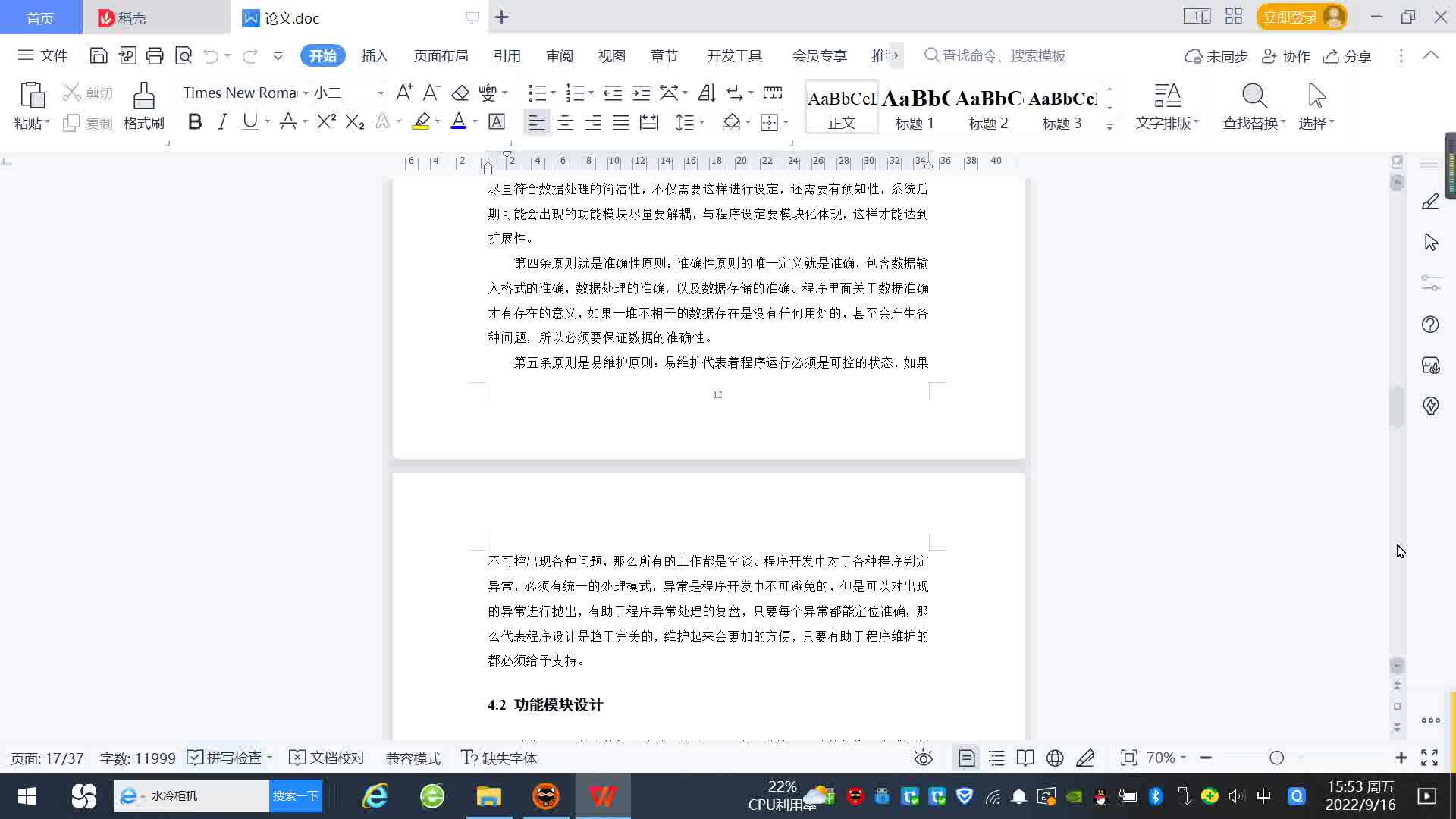The width and height of the screenshot is (1456, 819).
Task: Open Find and Replace tool
Action: click(x=1254, y=105)
